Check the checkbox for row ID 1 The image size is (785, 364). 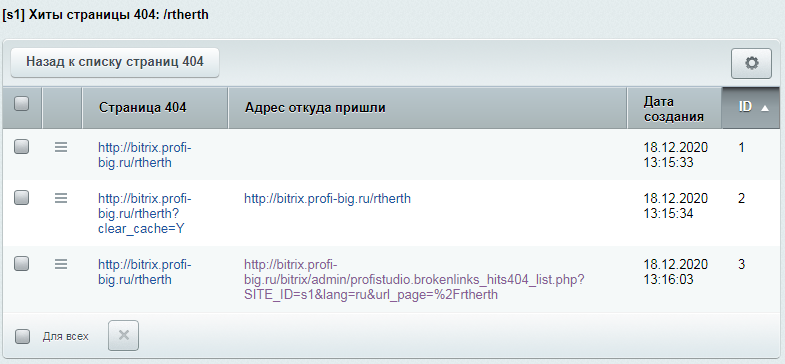click(x=22, y=147)
